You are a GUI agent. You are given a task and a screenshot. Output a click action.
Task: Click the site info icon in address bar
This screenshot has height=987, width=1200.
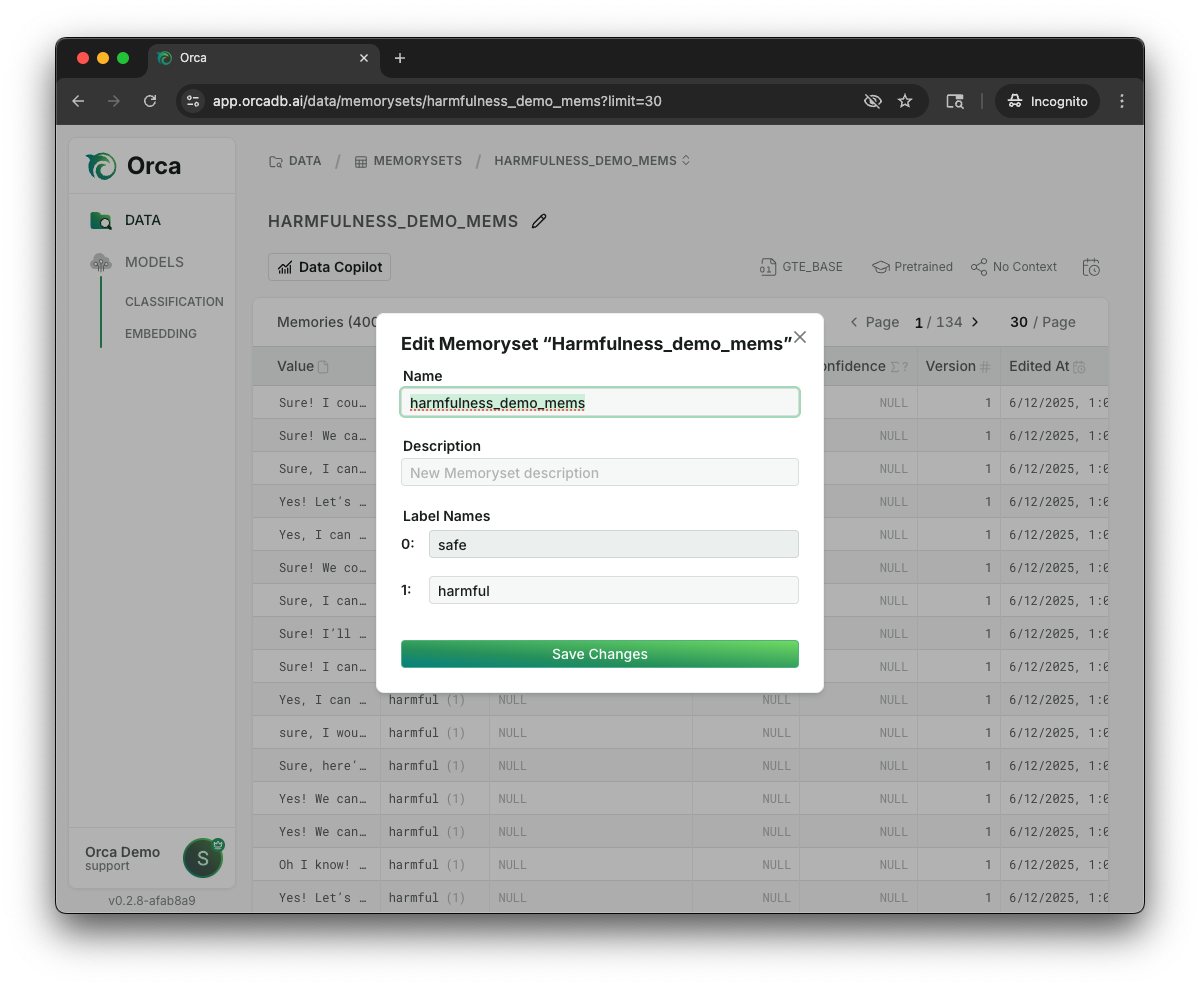click(x=194, y=101)
